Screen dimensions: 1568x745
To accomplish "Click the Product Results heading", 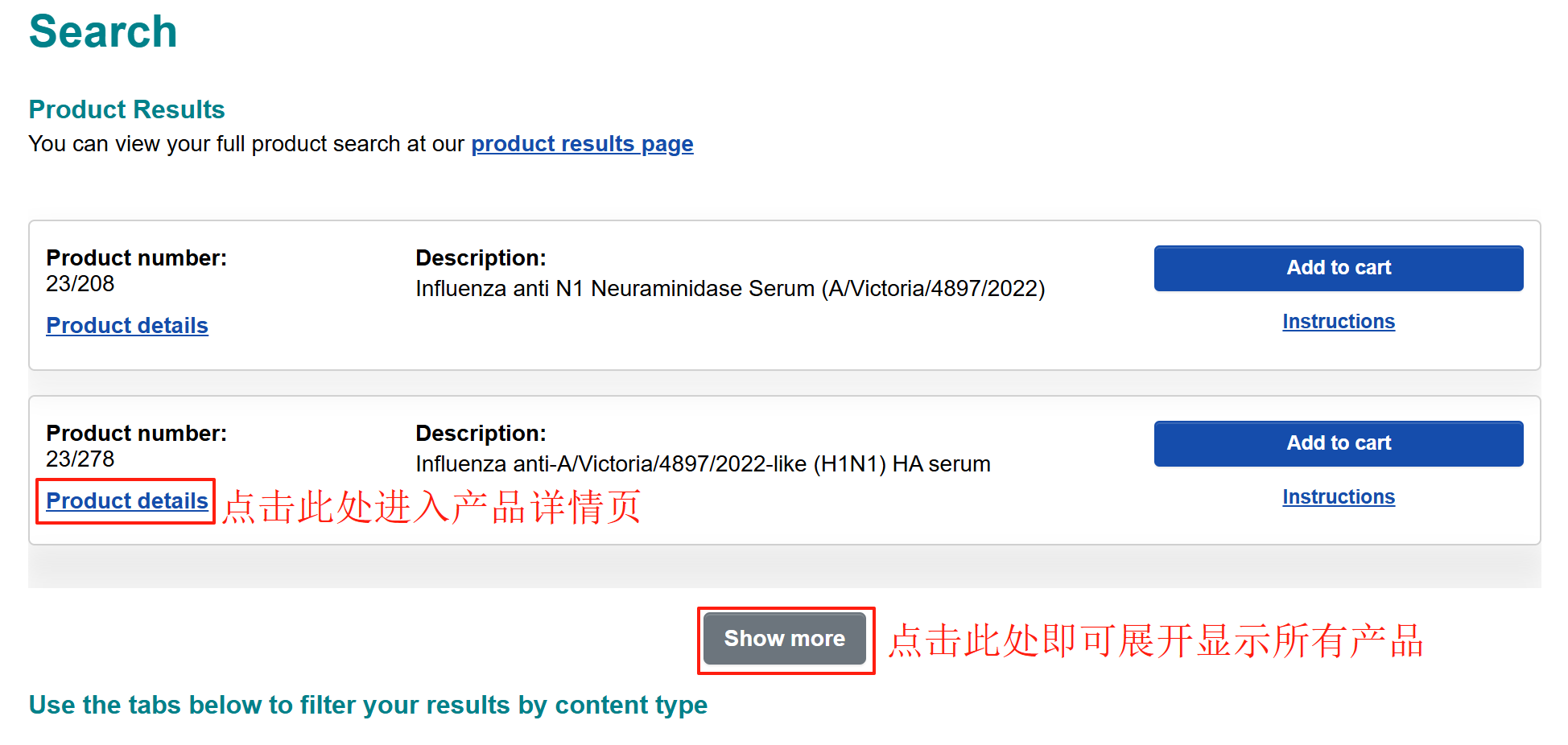I will click(126, 109).
